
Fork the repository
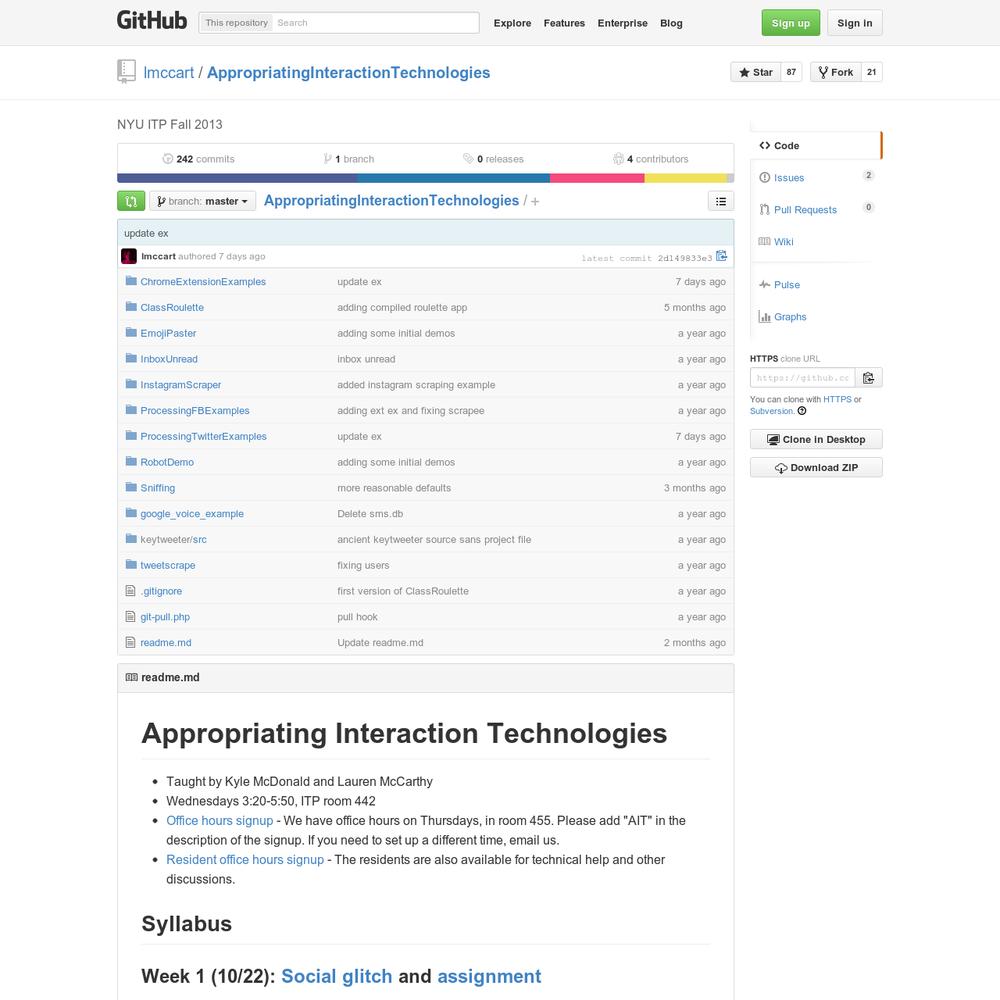pyautogui.click(x=835, y=72)
